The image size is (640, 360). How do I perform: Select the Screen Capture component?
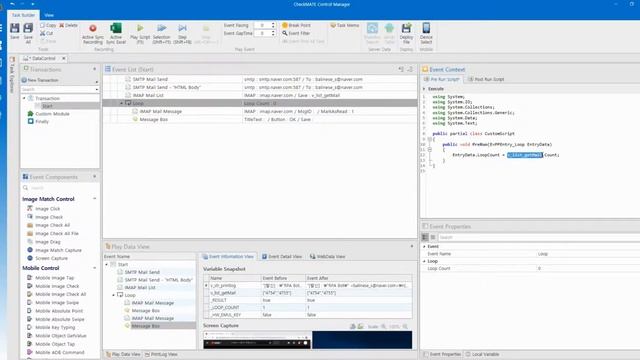tap(51, 258)
